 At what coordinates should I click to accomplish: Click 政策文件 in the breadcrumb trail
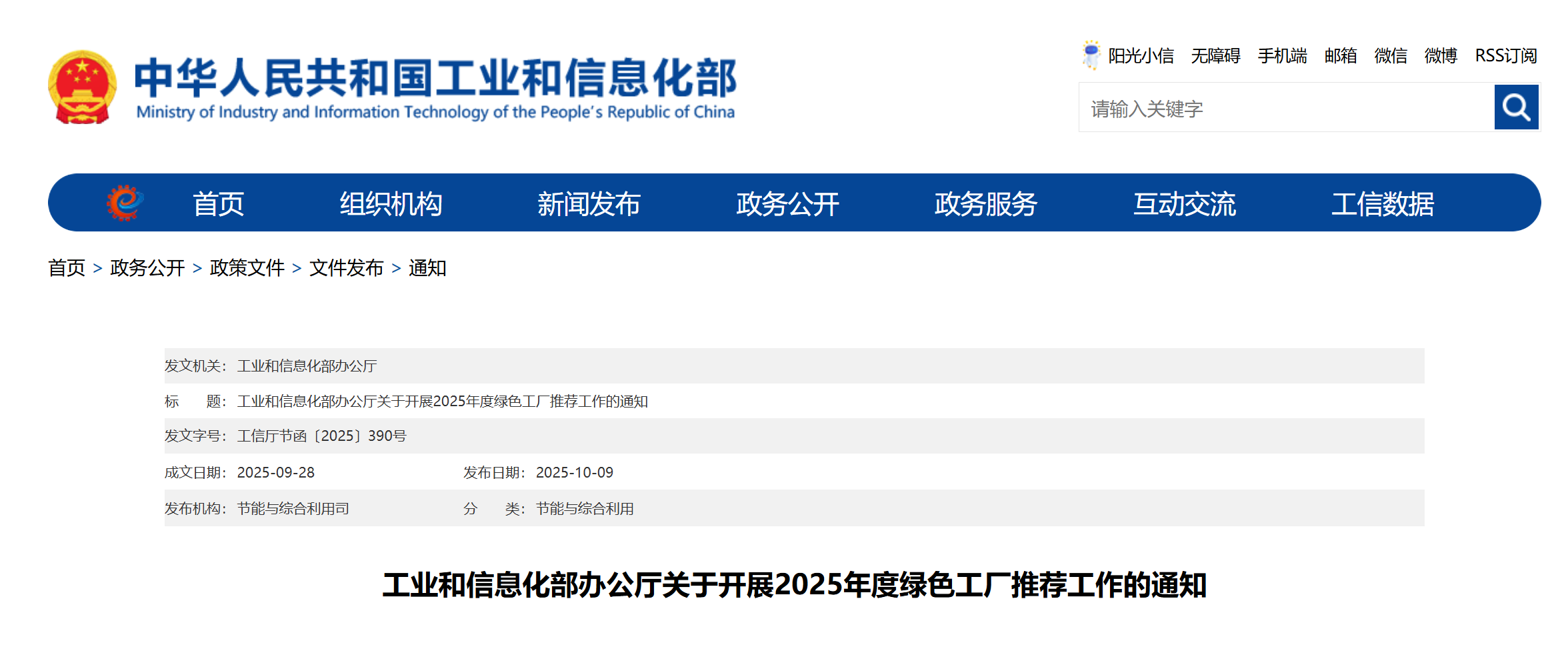click(x=247, y=268)
